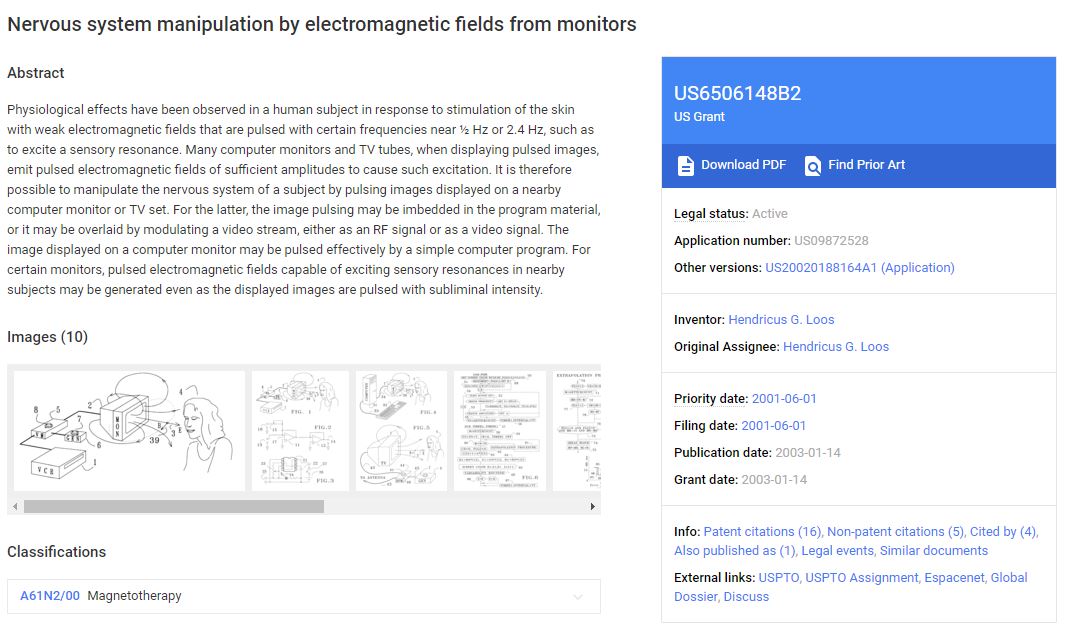Viewport: 1092px width, 636px height.
Task: Click the image strip left scroll arrow
Action: click(x=15, y=506)
